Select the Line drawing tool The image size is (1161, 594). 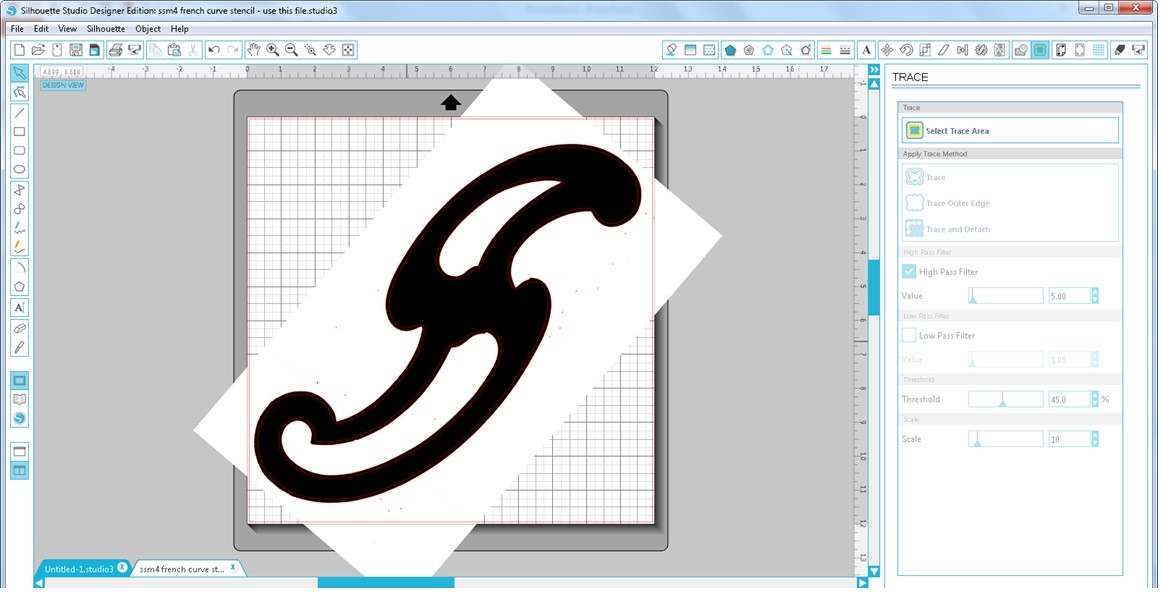click(20, 113)
